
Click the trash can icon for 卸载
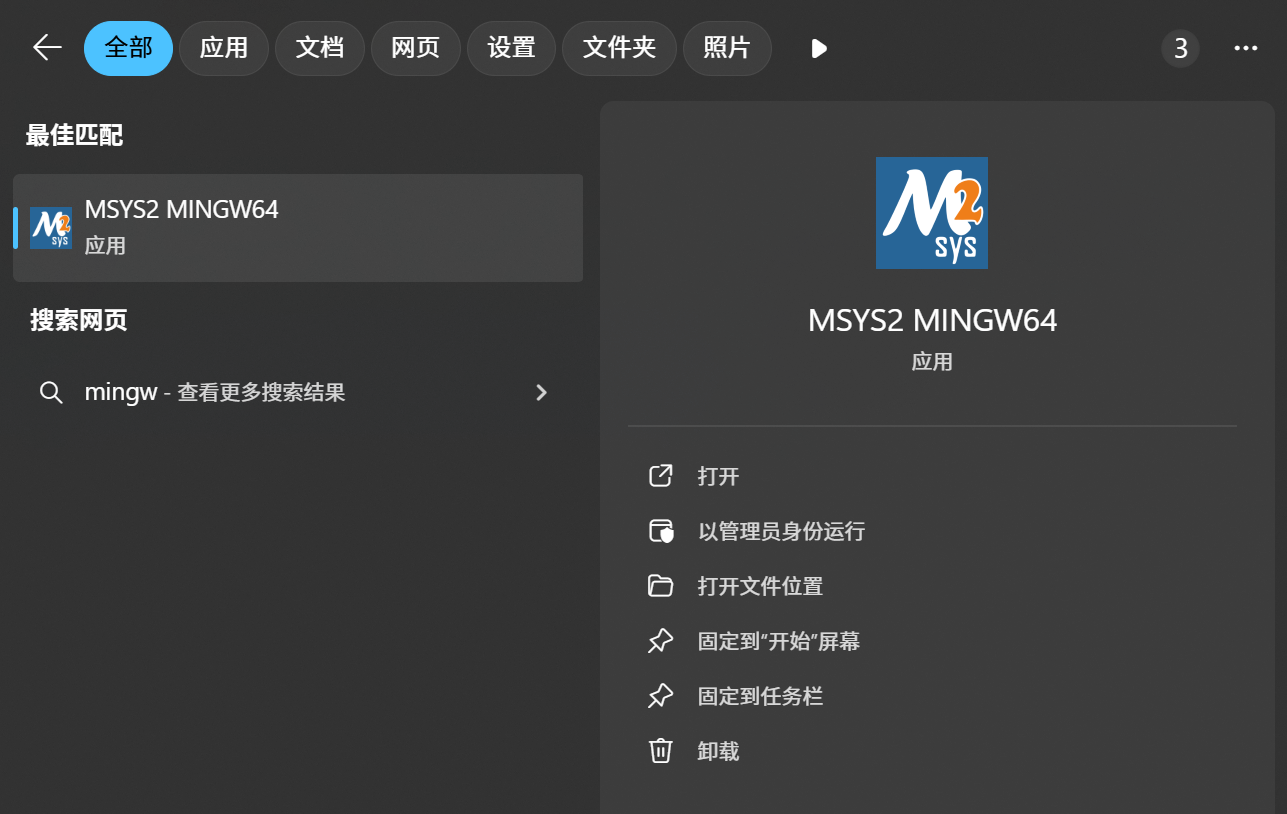(660, 751)
